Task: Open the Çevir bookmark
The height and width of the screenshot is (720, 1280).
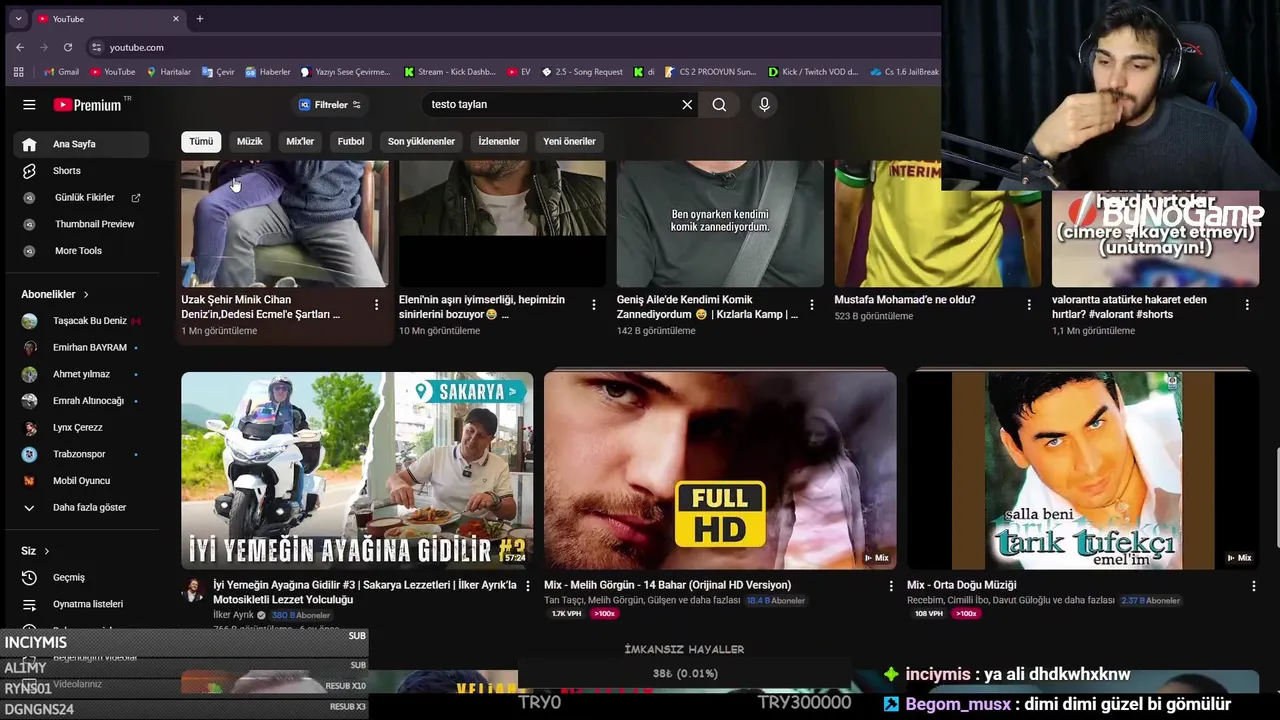Action: (218, 72)
